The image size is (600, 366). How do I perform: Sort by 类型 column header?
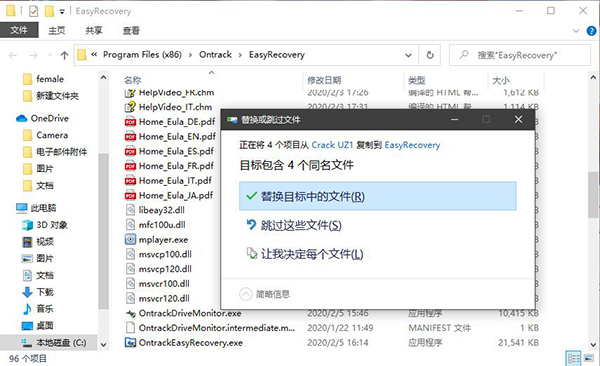(x=416, y=80)
